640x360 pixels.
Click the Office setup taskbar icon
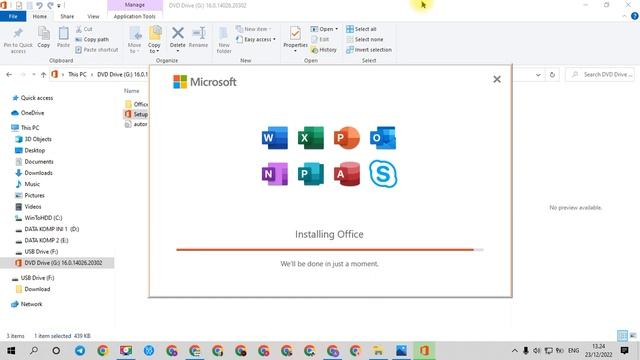tap(424, 350)
